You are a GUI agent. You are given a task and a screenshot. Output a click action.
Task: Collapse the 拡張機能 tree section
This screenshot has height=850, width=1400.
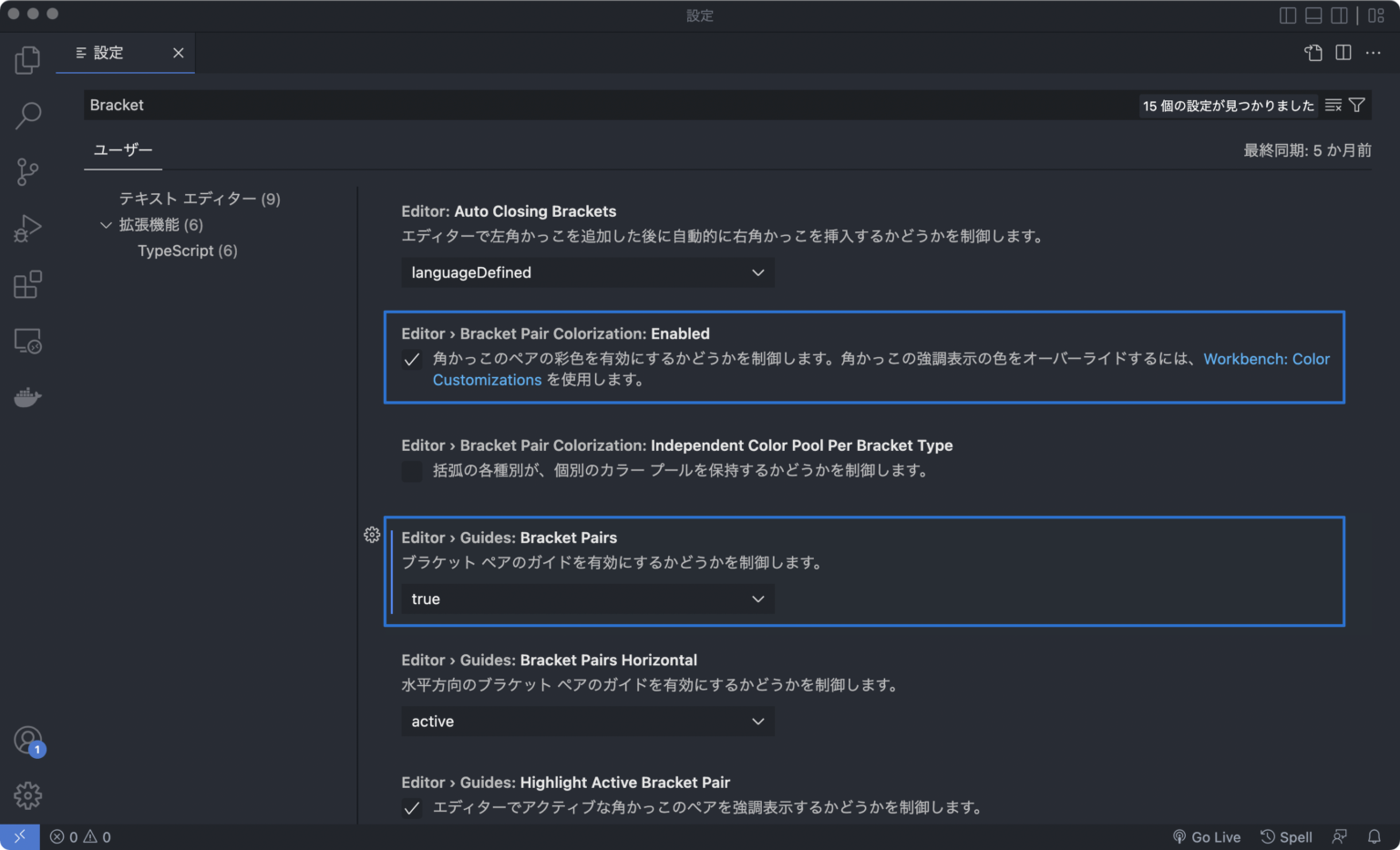(106, 224)
